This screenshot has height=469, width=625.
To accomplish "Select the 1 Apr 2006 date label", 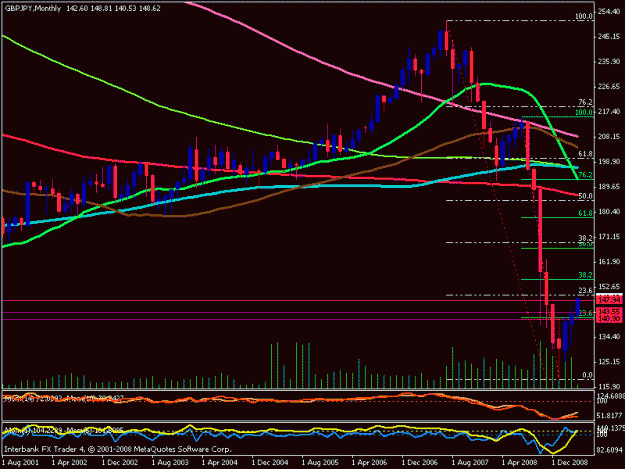I will (369, 463).
